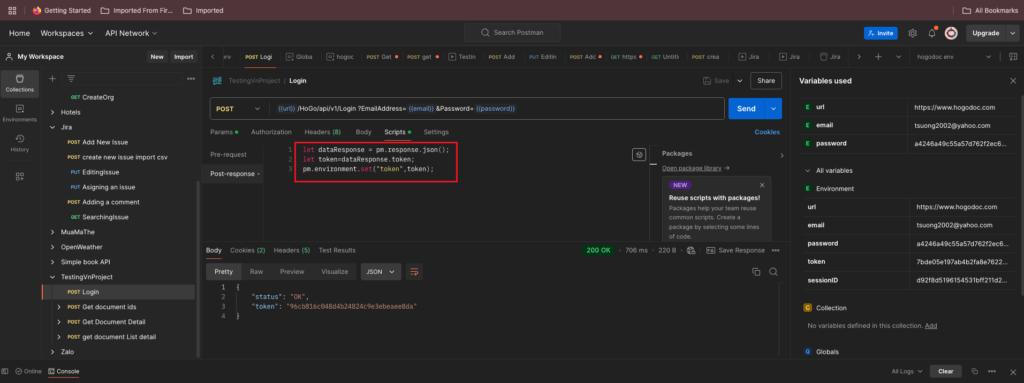Close the Variables used panel
The height and width of the screenshot is (383, 1024).
(x=1013, y=81)
